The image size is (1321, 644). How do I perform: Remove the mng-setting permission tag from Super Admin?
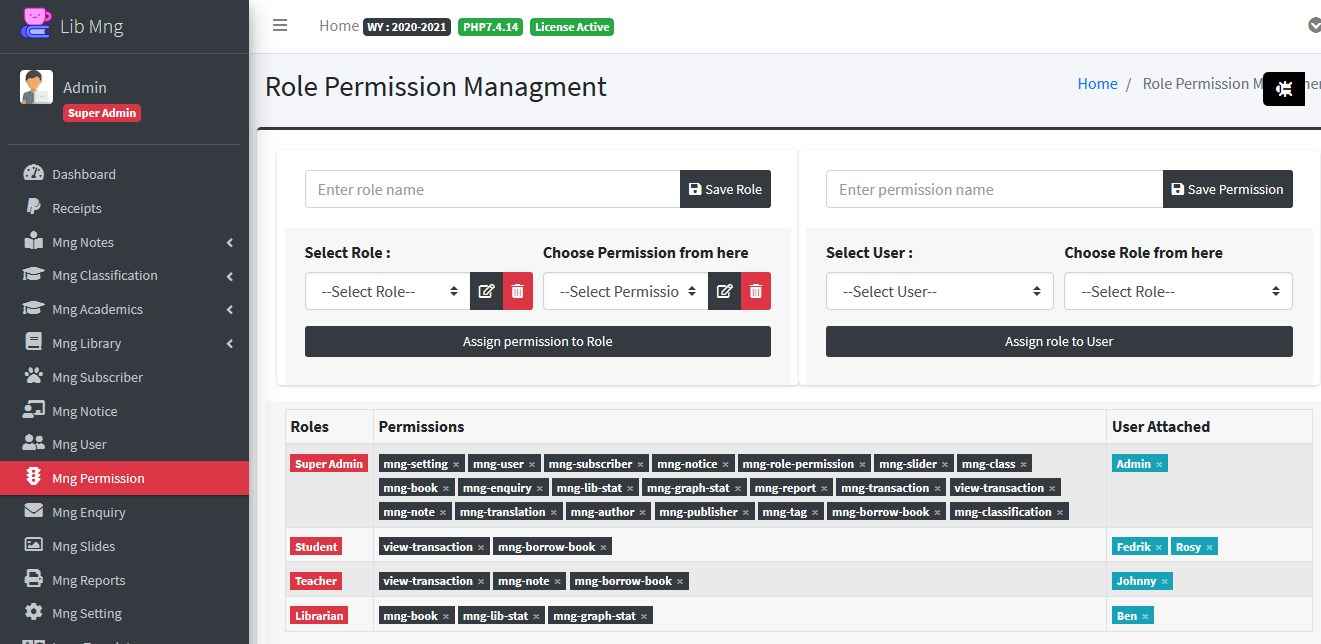[x=456, y=463]
